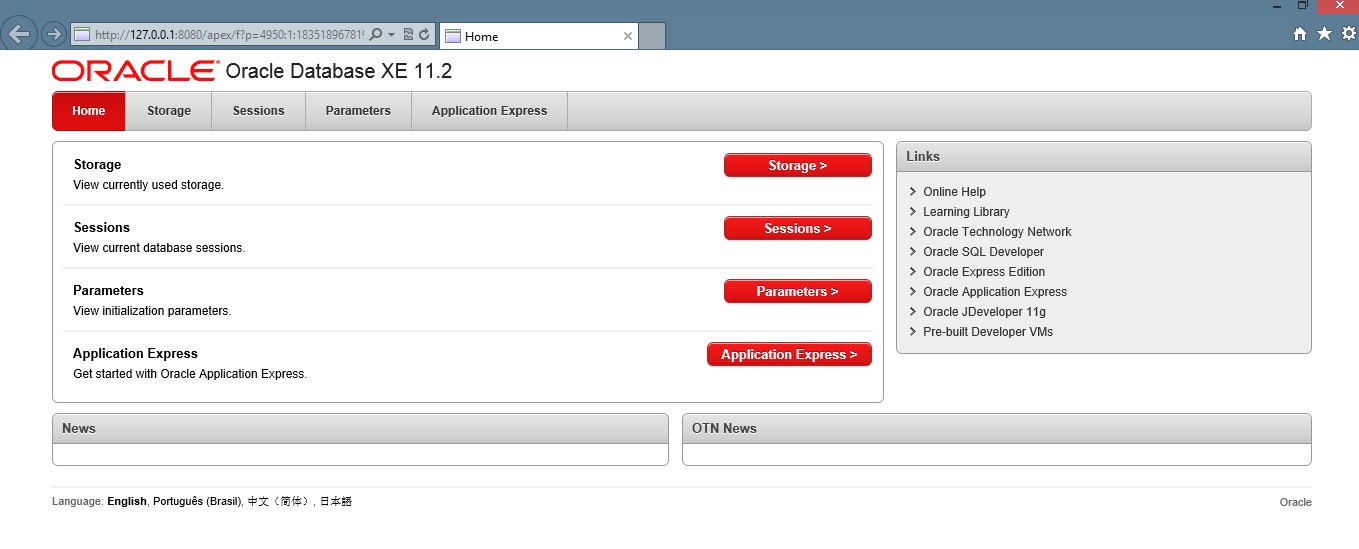Click the Oracle logo
This screenshot has height=549, width=1359.
click(135, 71)
